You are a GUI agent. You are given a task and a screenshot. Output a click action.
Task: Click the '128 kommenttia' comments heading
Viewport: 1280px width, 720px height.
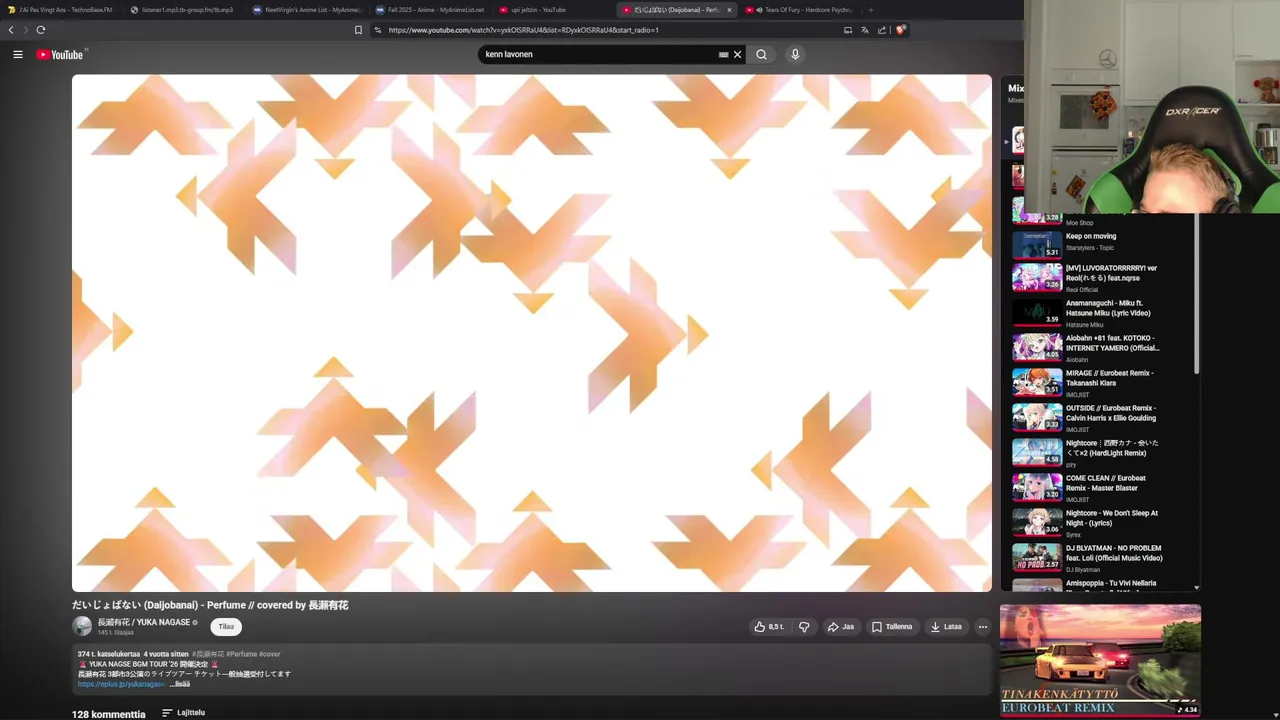(x=108, y=714)
